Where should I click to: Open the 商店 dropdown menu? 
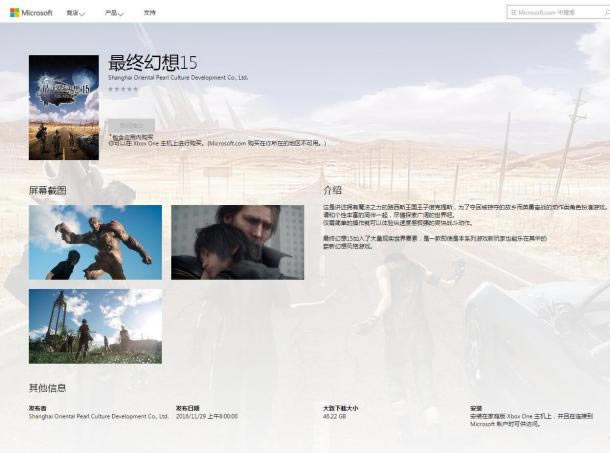coord(75,13)
